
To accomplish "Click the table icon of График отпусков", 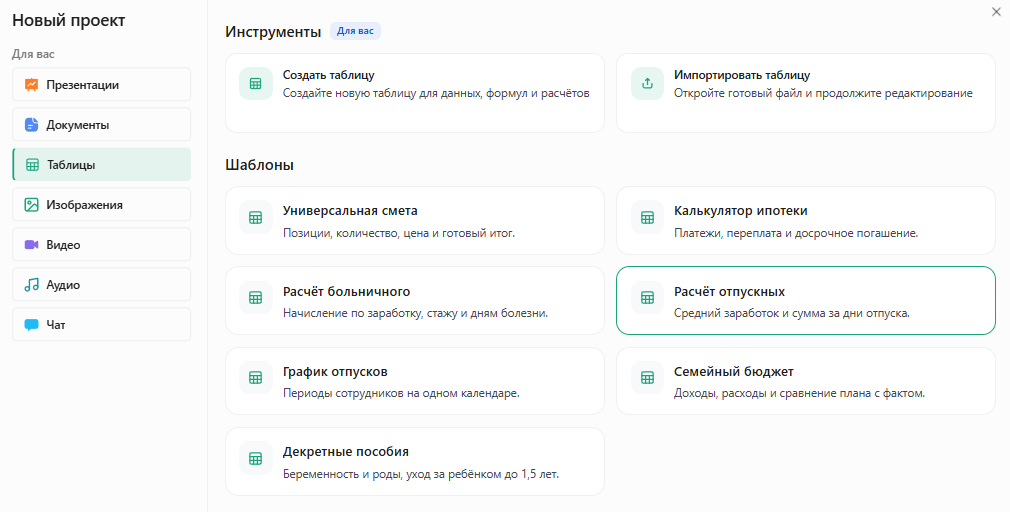I will (256, 377).
